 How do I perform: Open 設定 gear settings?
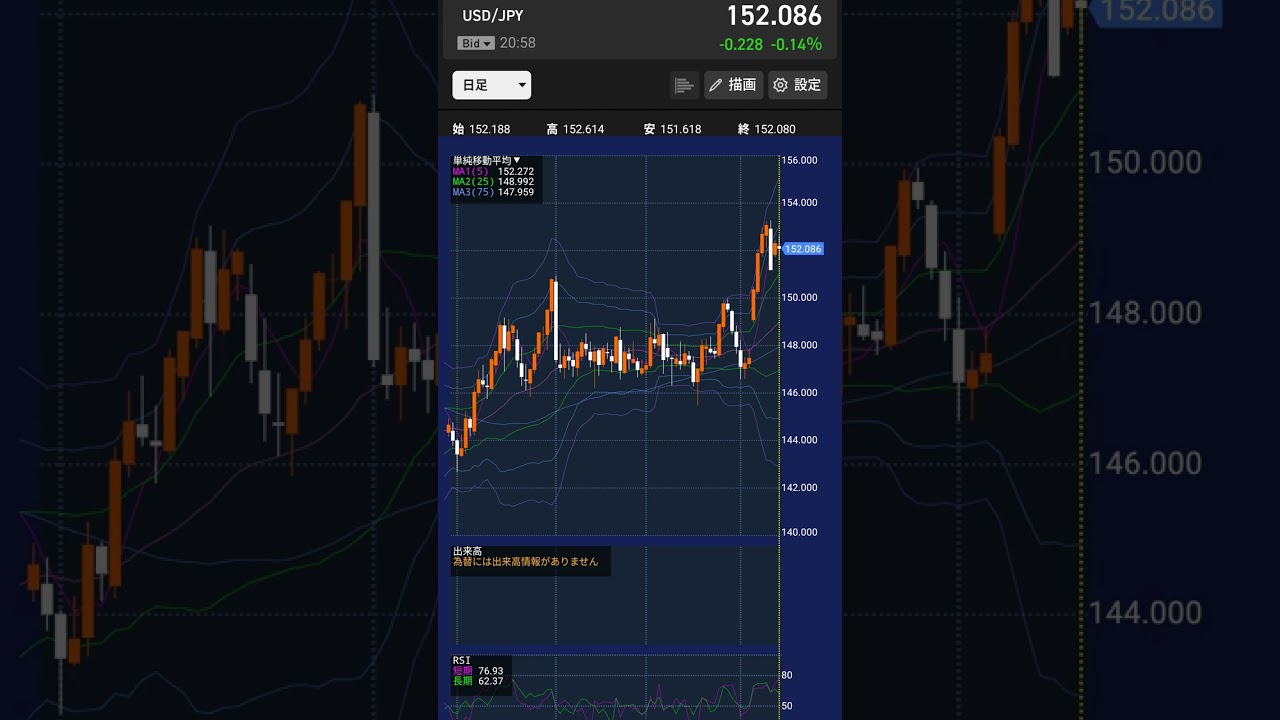pyautogui.click(x=797, y=85)
